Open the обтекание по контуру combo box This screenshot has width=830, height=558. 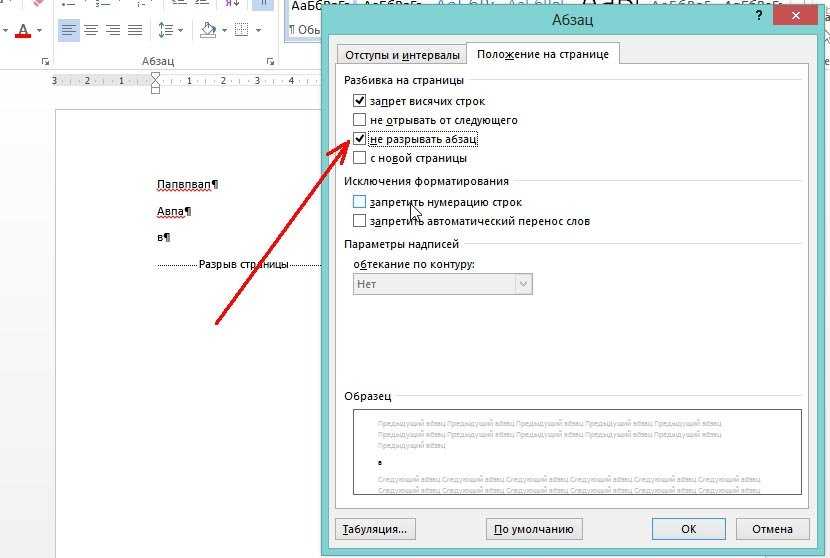click(443, 284)
